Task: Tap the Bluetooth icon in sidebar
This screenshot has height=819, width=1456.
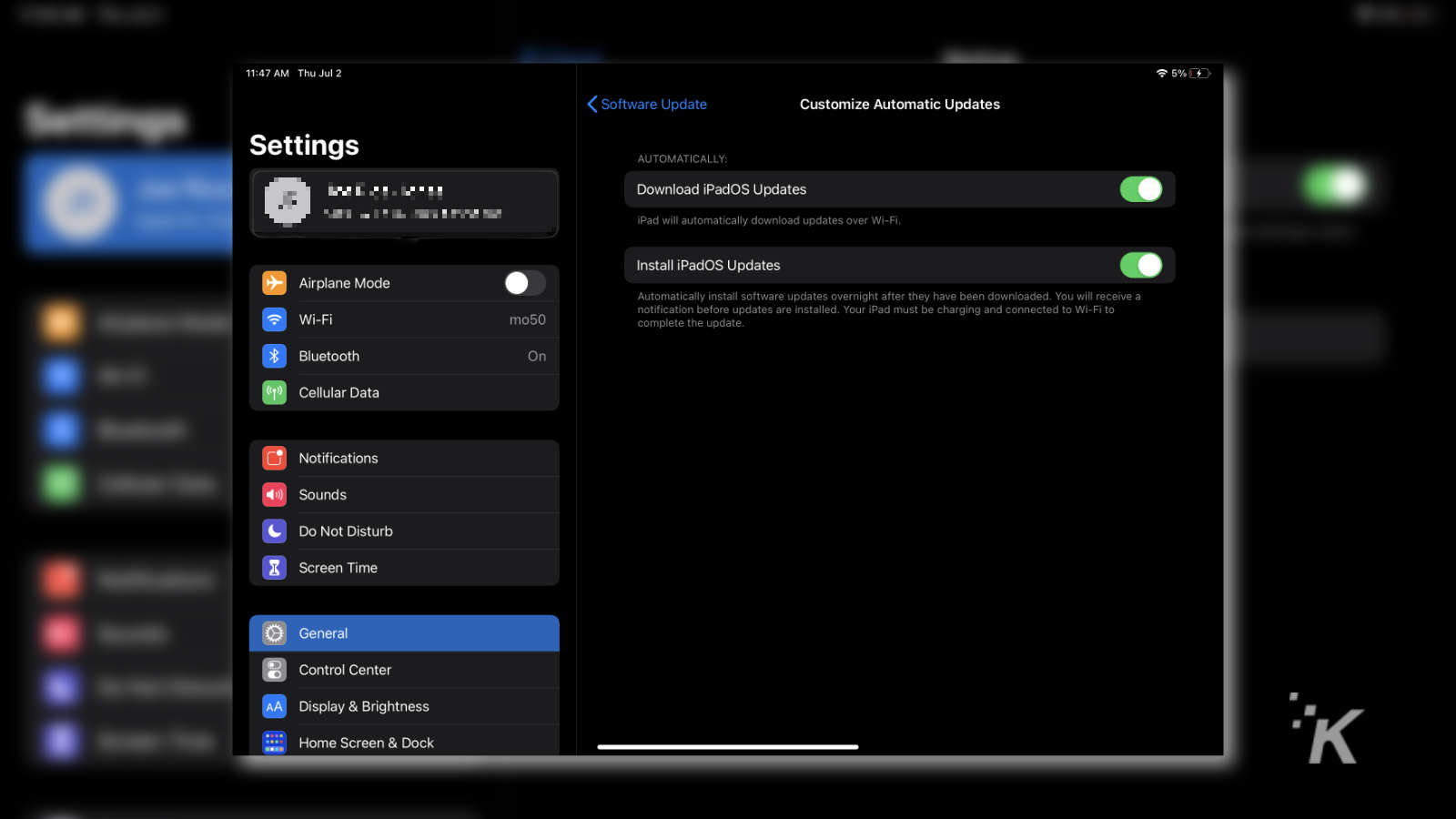Action: click(274, 356)
